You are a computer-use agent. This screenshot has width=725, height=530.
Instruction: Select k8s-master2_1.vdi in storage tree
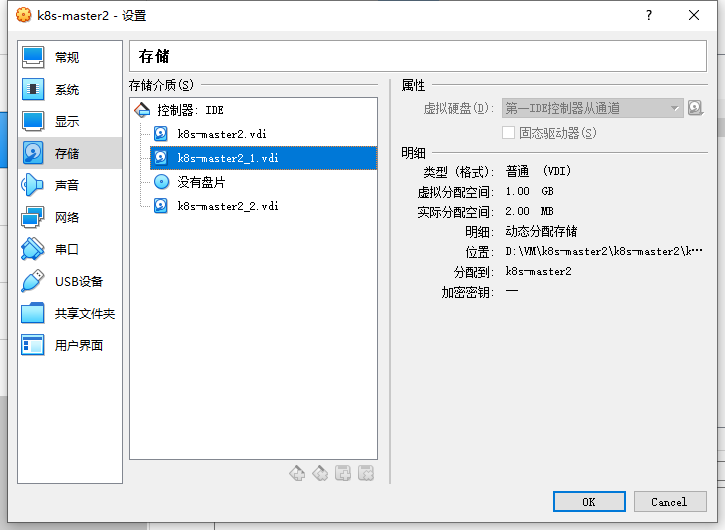click(x=263, y=158)
